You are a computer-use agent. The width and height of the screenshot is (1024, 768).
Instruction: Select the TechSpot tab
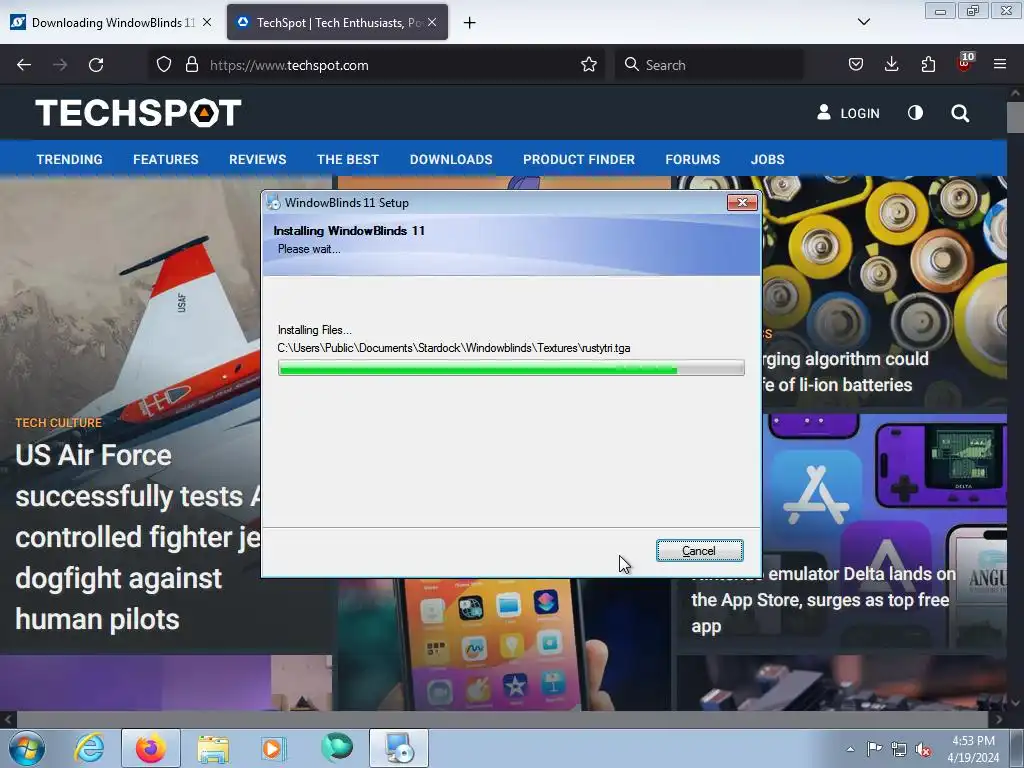point(338,22)
